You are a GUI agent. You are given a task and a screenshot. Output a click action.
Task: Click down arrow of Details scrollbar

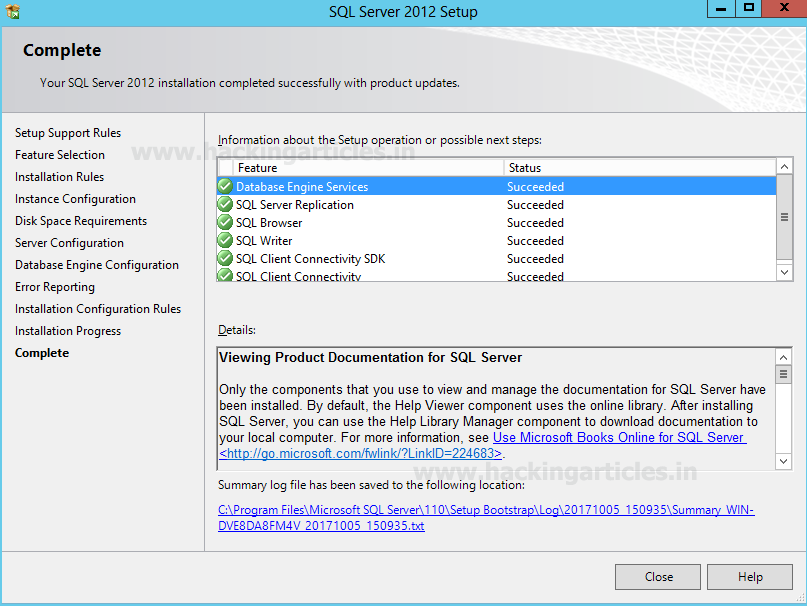pyautogui.click(x=783, y=461)
